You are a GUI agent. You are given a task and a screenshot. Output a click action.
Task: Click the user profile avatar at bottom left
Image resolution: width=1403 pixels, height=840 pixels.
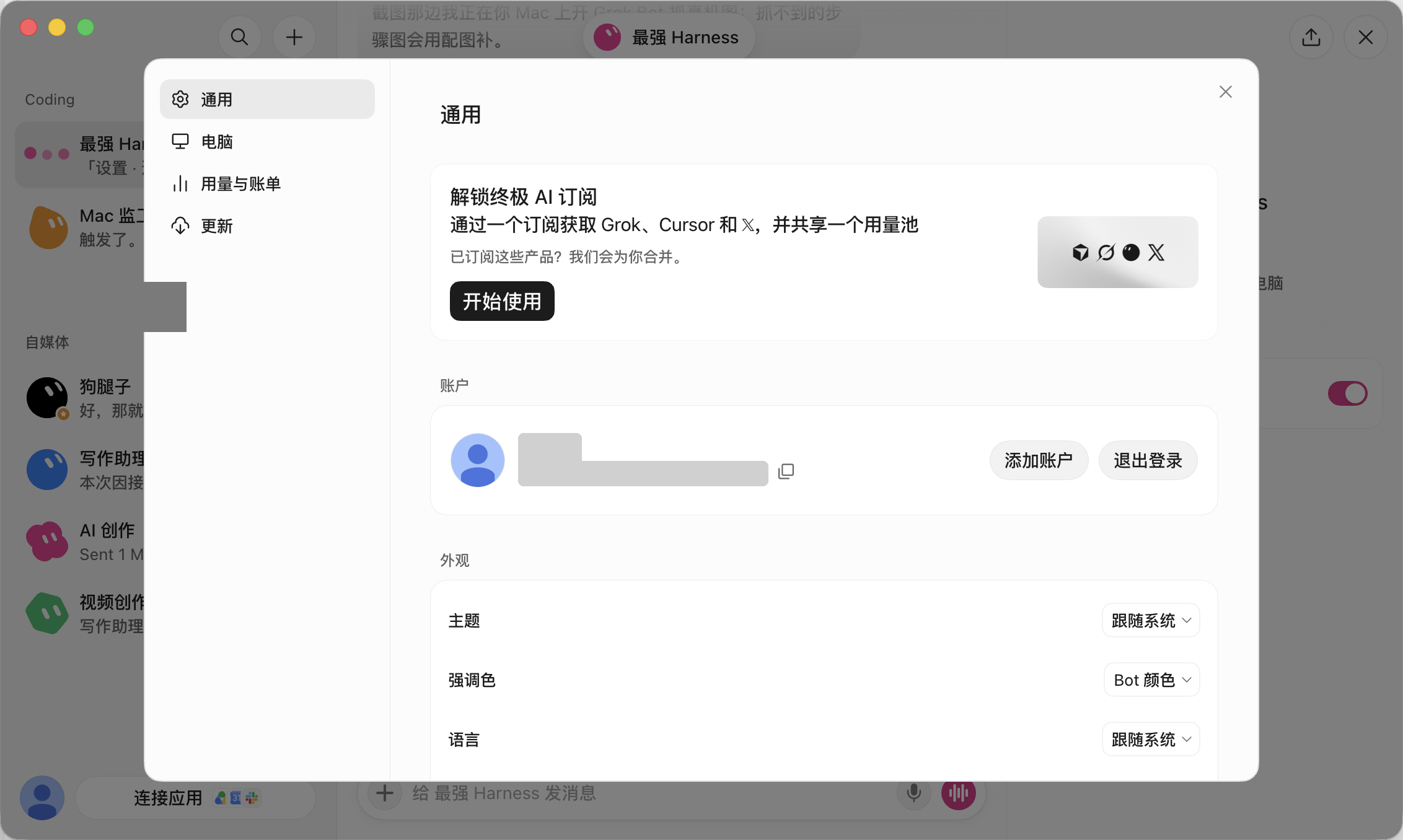point(42,798)
